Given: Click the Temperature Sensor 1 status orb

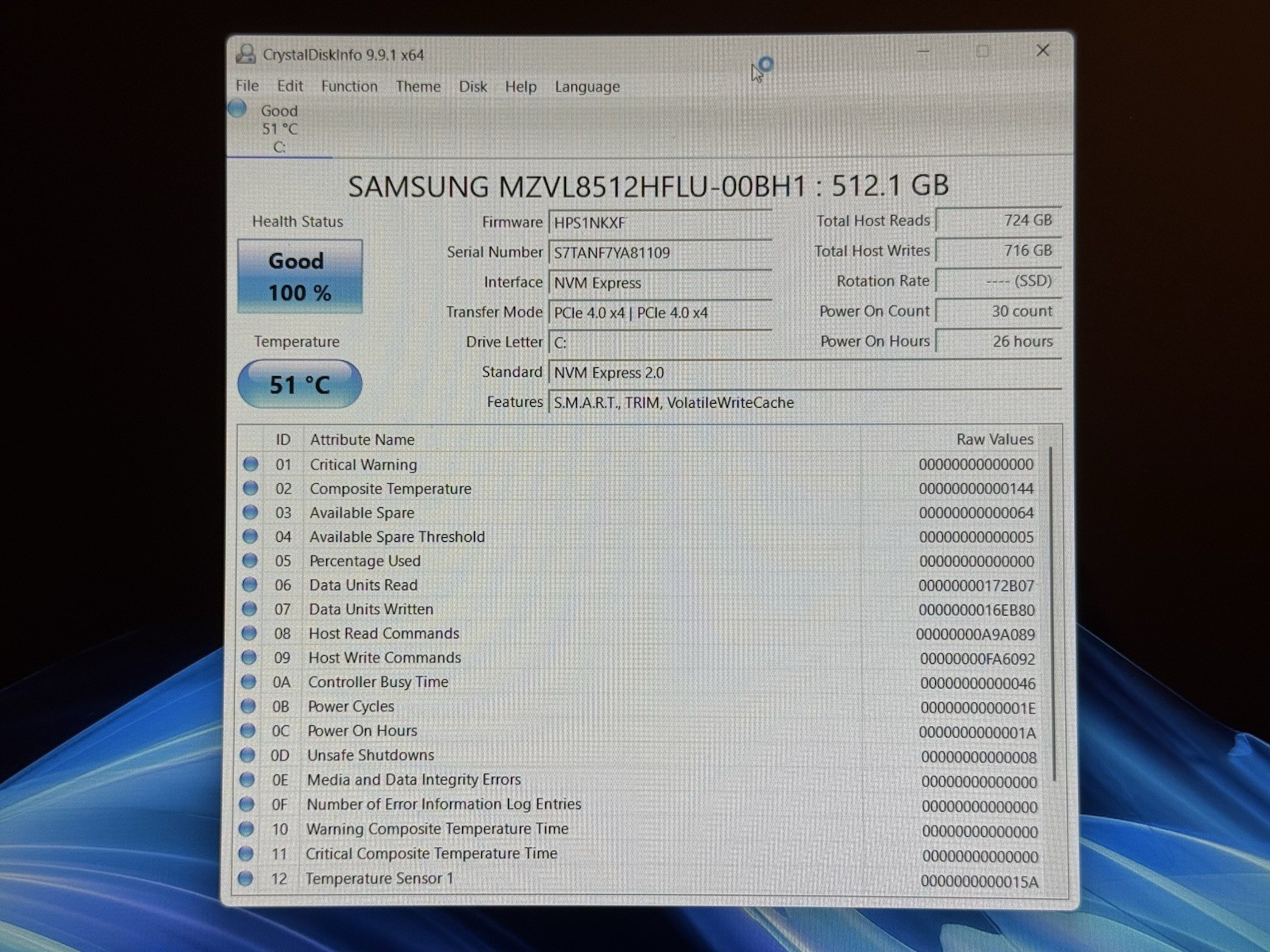Looking at the screenshot, I should point(245,878).
